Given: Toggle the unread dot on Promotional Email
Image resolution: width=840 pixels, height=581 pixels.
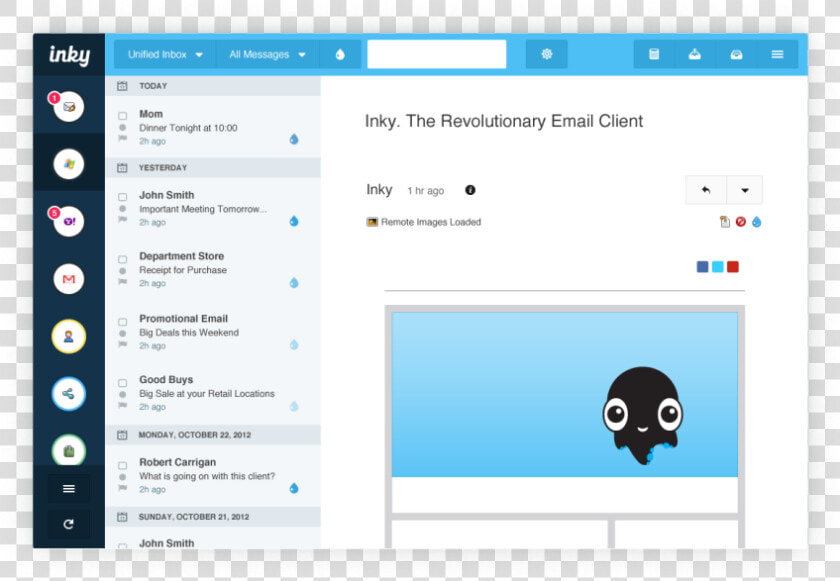Looking at the screenshot, I should (123, 333).
